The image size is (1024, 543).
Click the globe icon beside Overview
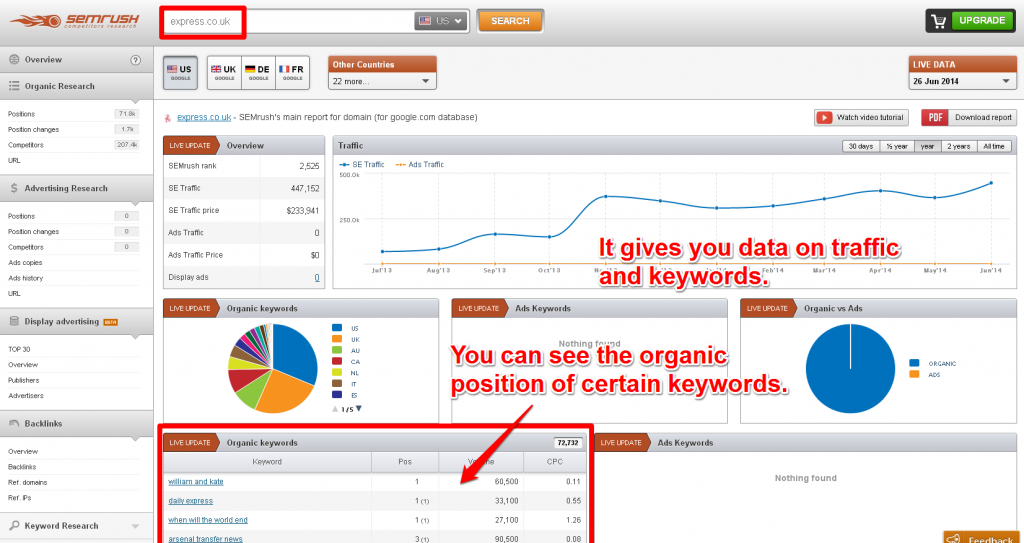coord(14,59)
